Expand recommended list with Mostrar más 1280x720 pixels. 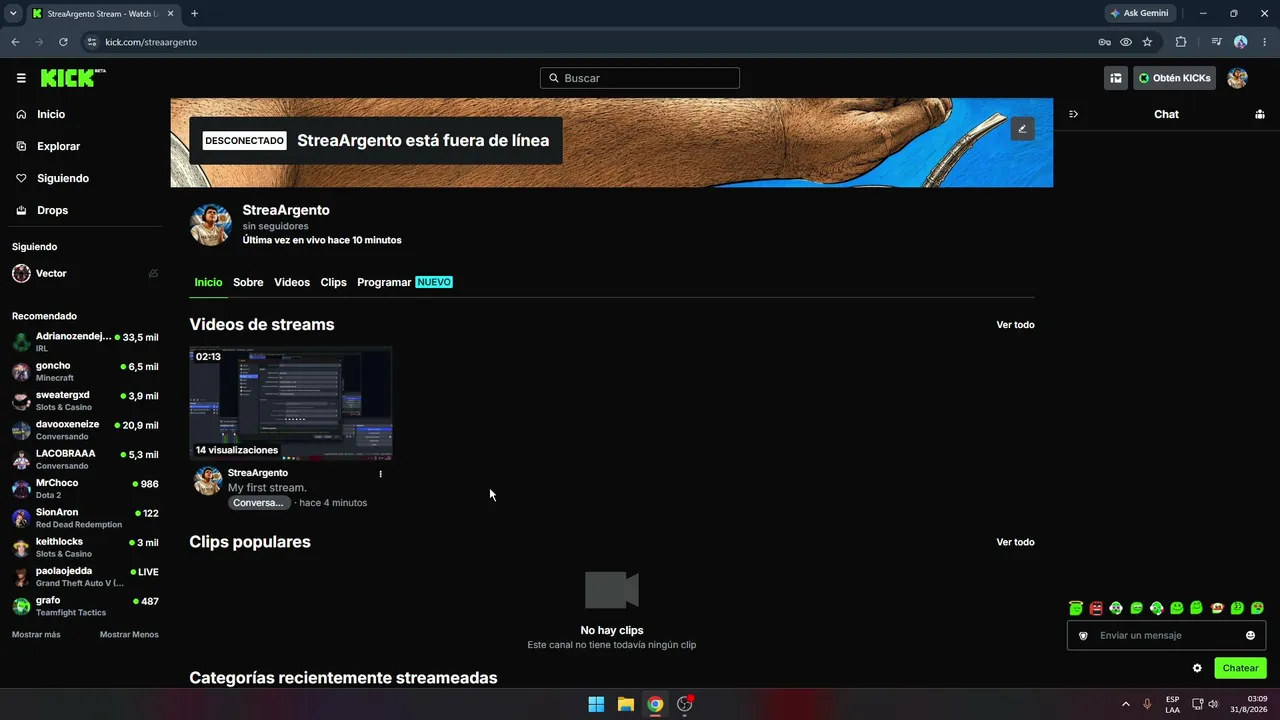coord(36,634)
